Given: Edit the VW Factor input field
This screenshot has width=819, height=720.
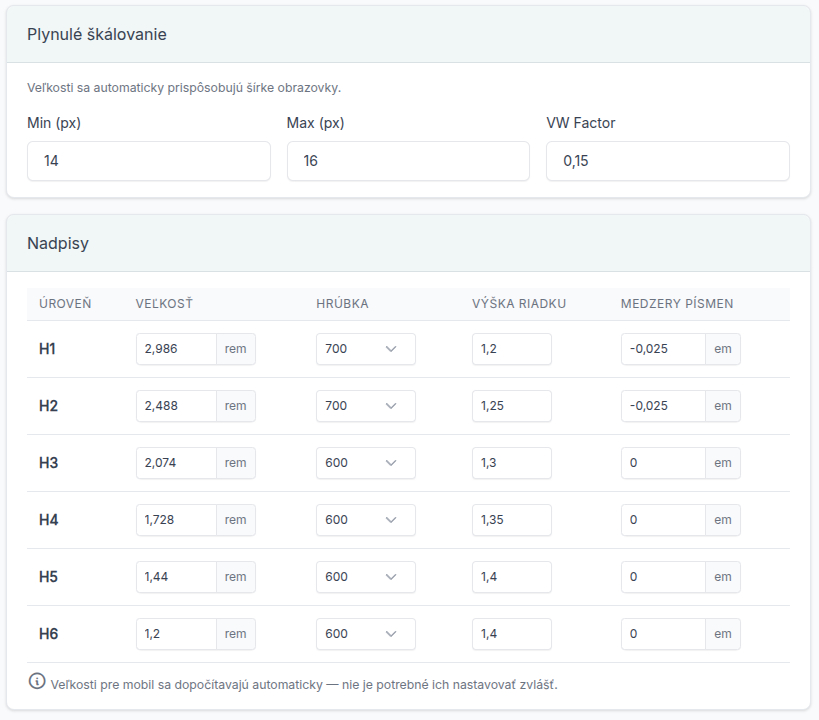Looking at the screenshot, I should [668, 161].
